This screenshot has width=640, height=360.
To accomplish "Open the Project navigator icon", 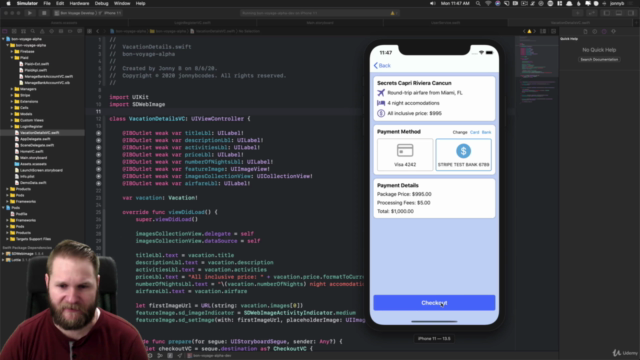I will 5,31.
